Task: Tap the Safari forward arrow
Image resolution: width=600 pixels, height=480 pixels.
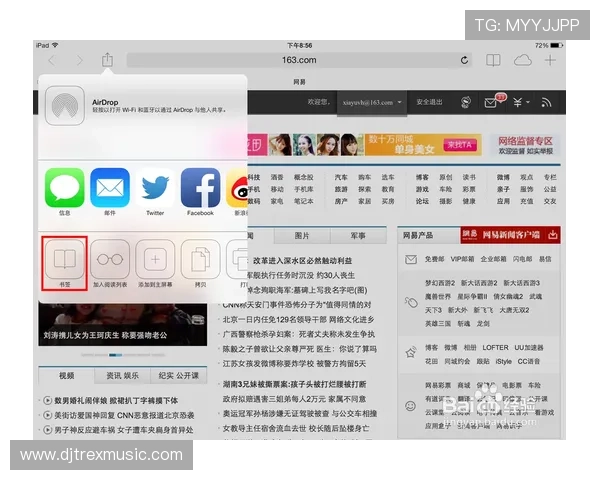Action: coord(79,60)
